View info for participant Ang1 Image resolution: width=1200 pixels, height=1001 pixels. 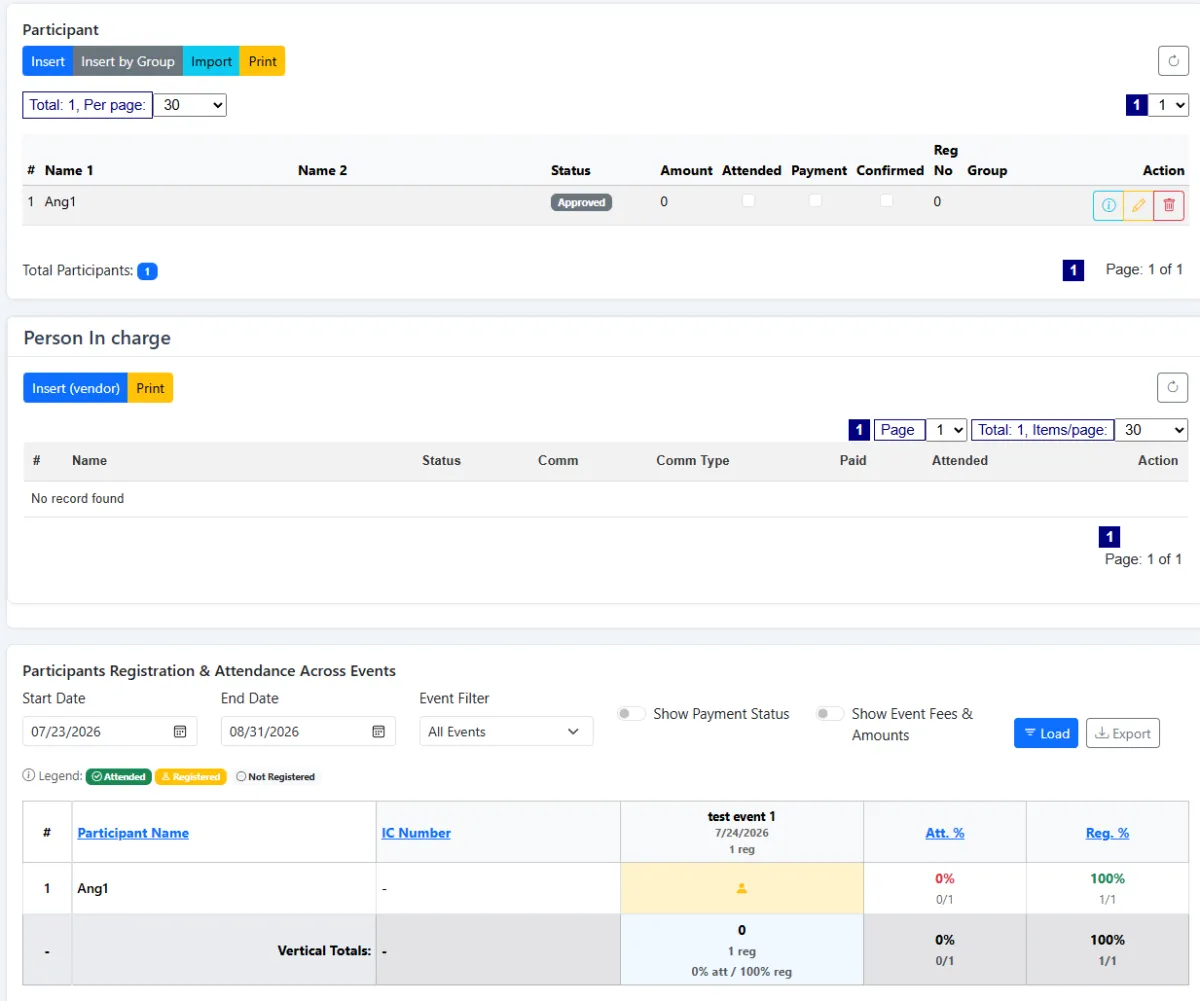pyautogui.click(x=1108, y=206)
